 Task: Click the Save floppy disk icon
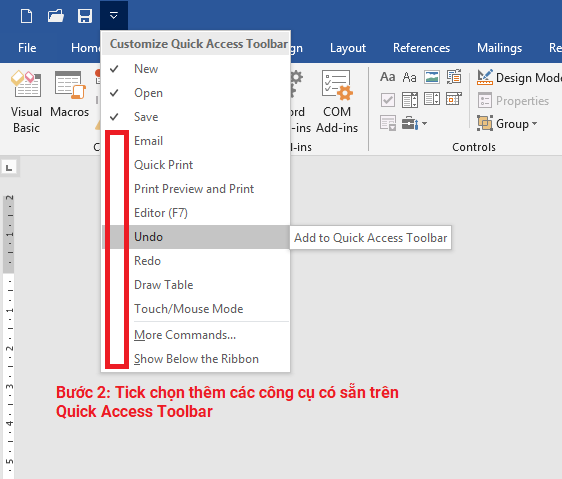[85, 16]
